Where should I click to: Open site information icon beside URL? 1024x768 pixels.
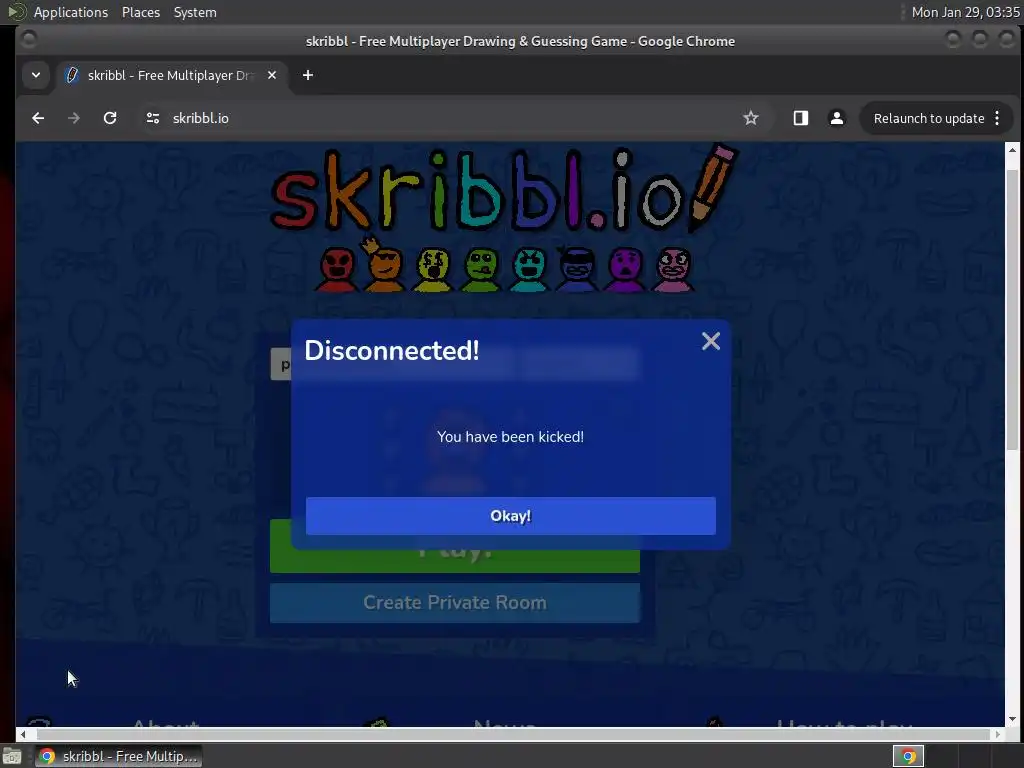[153, 118]
